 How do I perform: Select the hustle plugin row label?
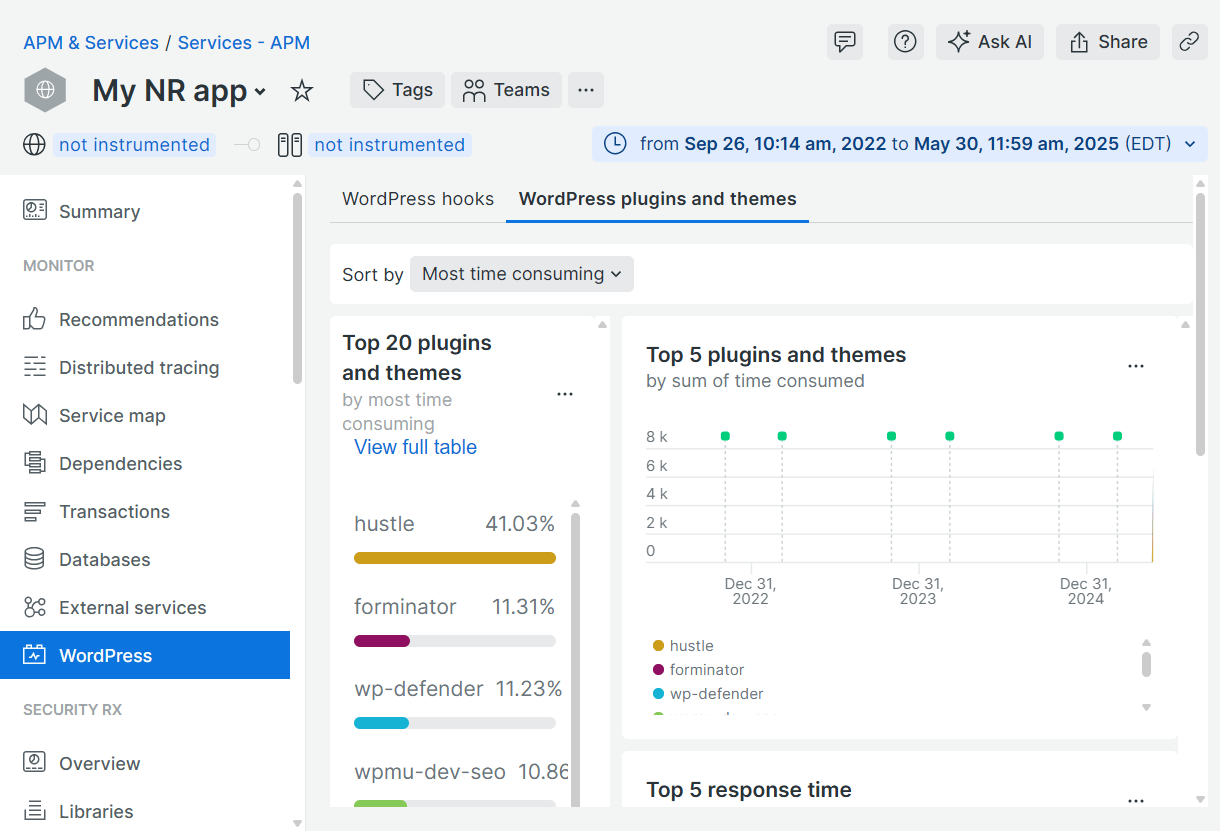tap(384, 524)
